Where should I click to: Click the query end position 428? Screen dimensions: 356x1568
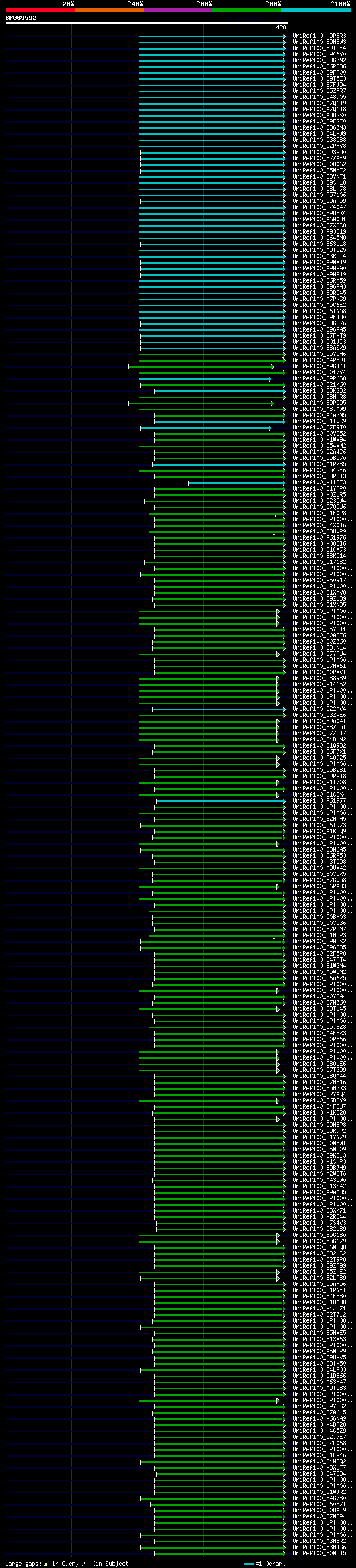[281, 27]
